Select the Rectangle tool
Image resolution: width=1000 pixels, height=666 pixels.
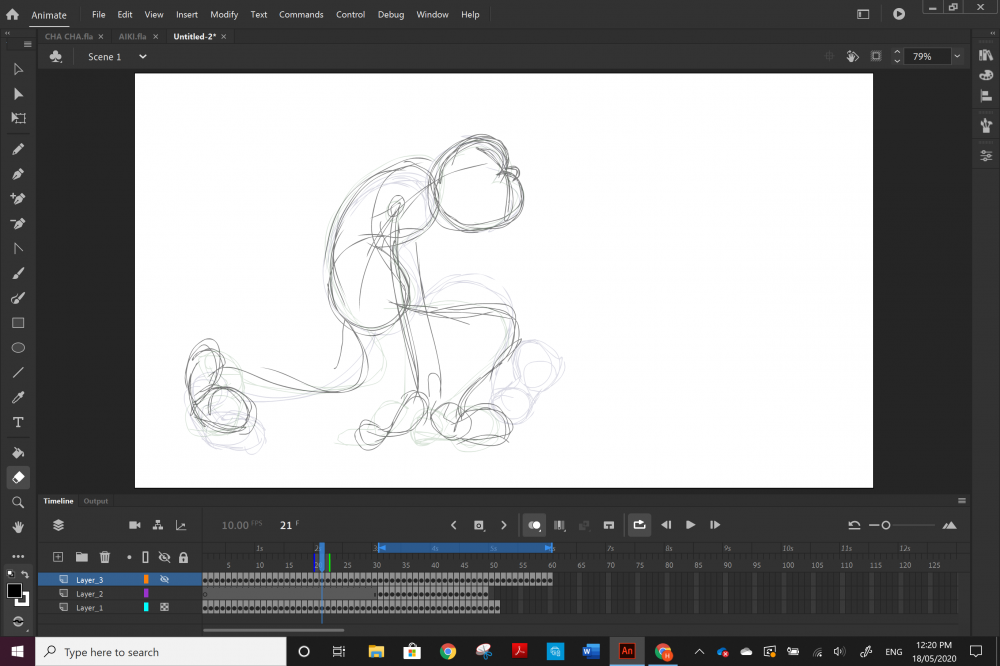click(18, 323)
